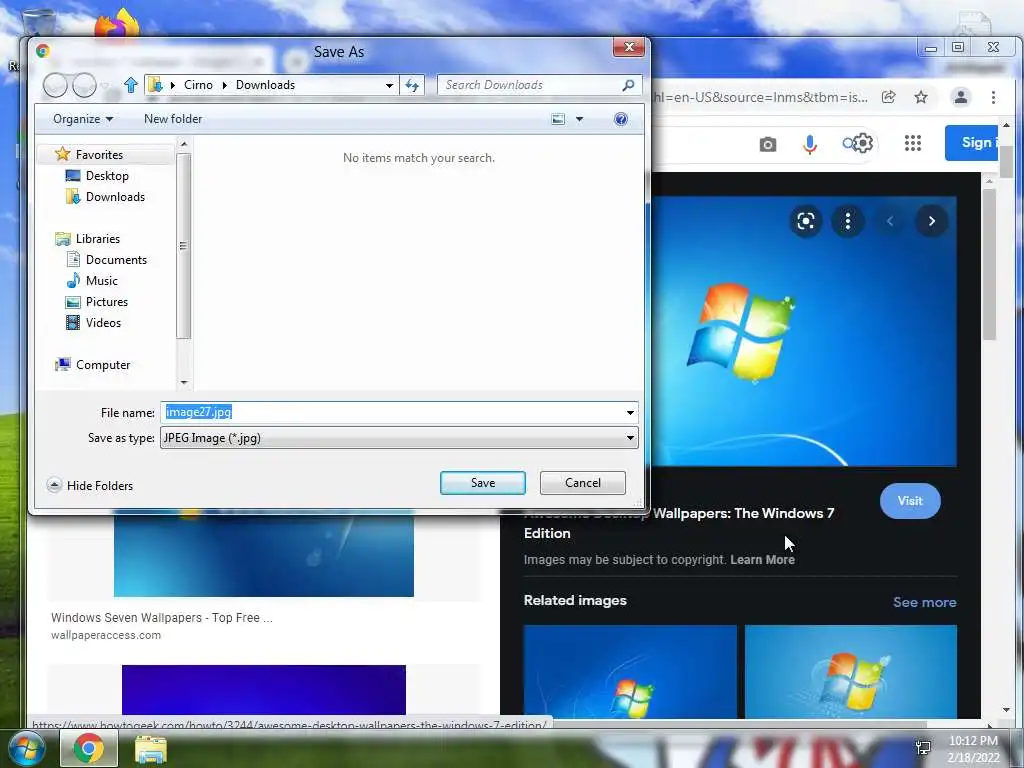Open the image preview three-dot options

[848, 221]
